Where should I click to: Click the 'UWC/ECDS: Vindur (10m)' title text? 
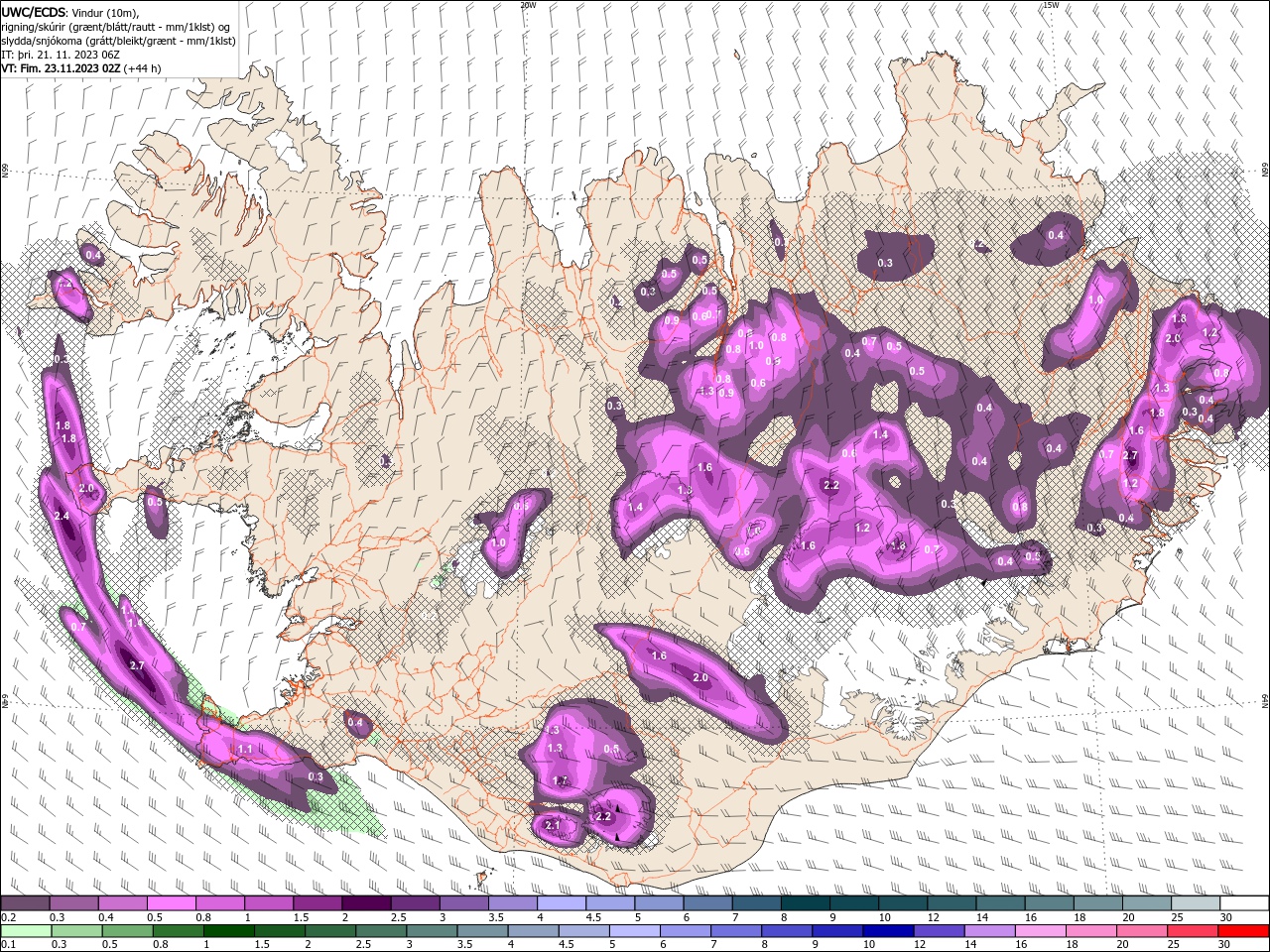69,12
